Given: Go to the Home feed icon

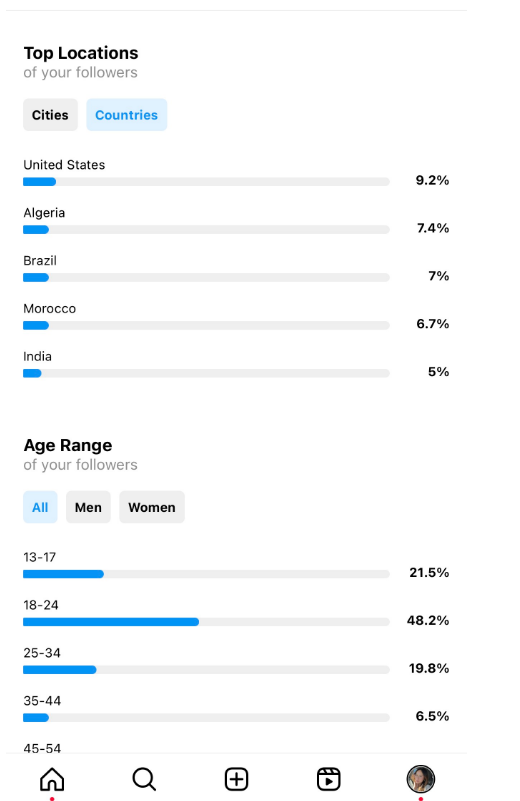Looking at the screenshot, I should (52, 779).
